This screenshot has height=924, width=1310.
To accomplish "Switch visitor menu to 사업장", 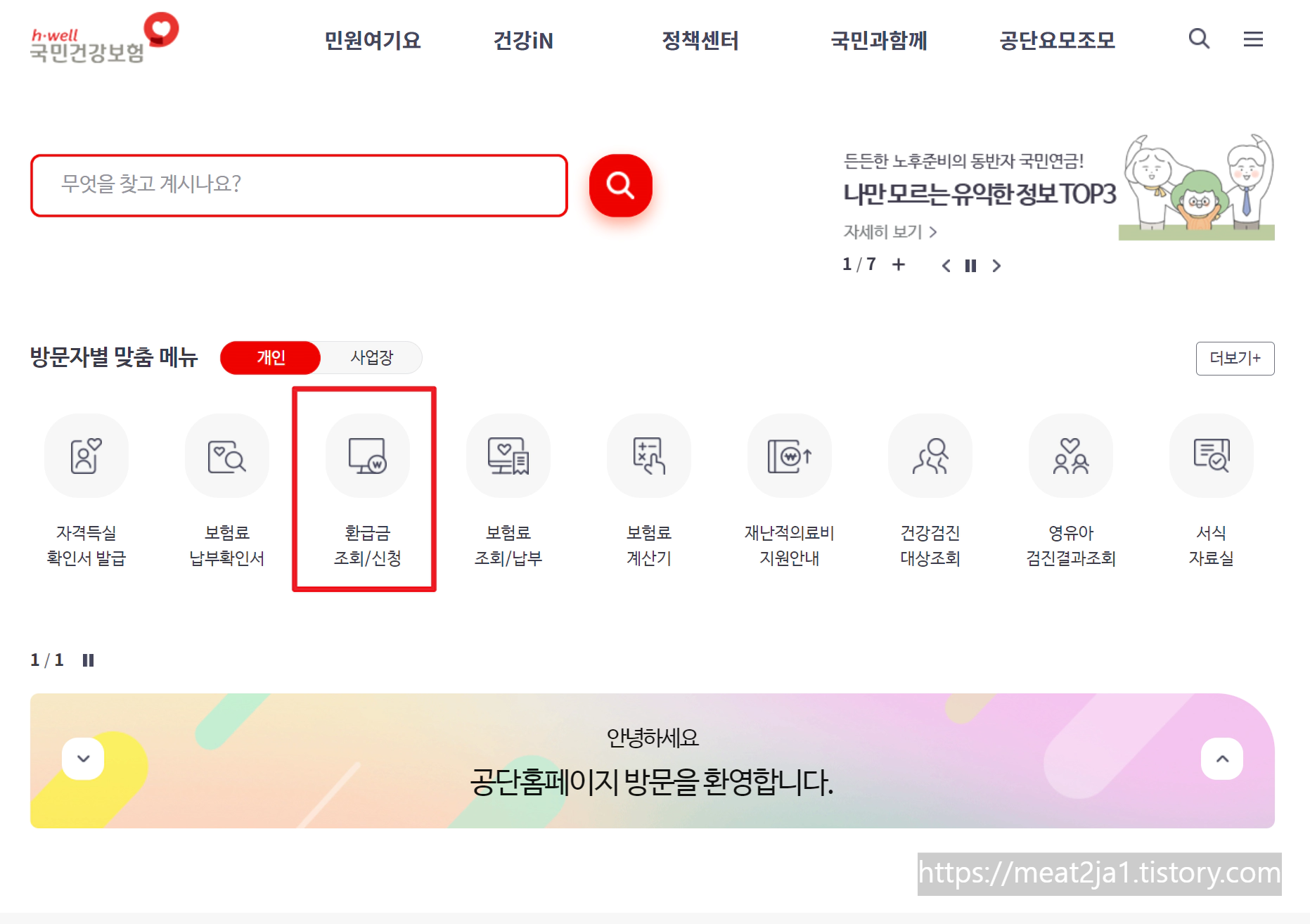I will [372, 358].
